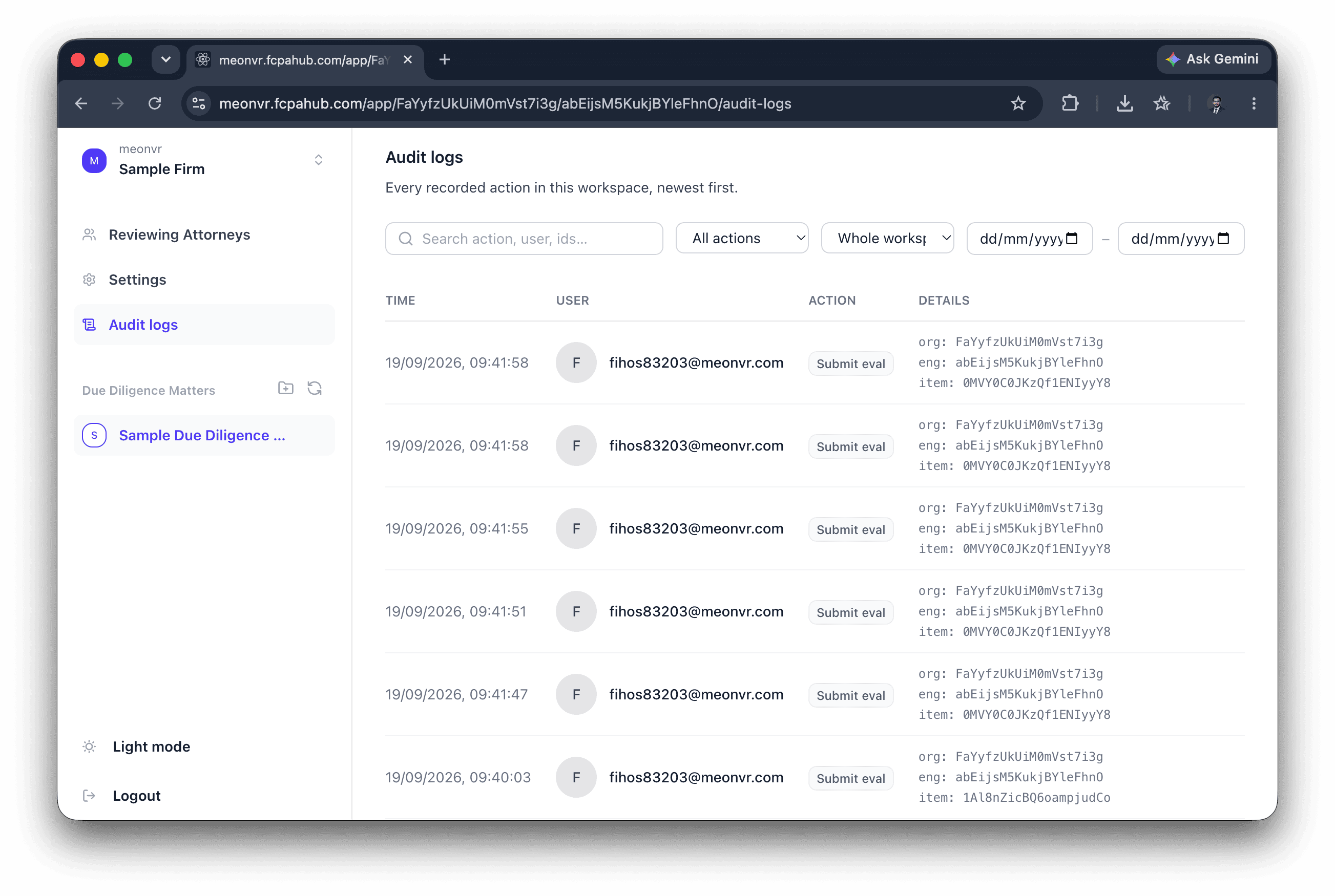The width and height of the screenshot is (1335, 896).
Task: Click the TIME column header
Action: (x=400, y=301)
